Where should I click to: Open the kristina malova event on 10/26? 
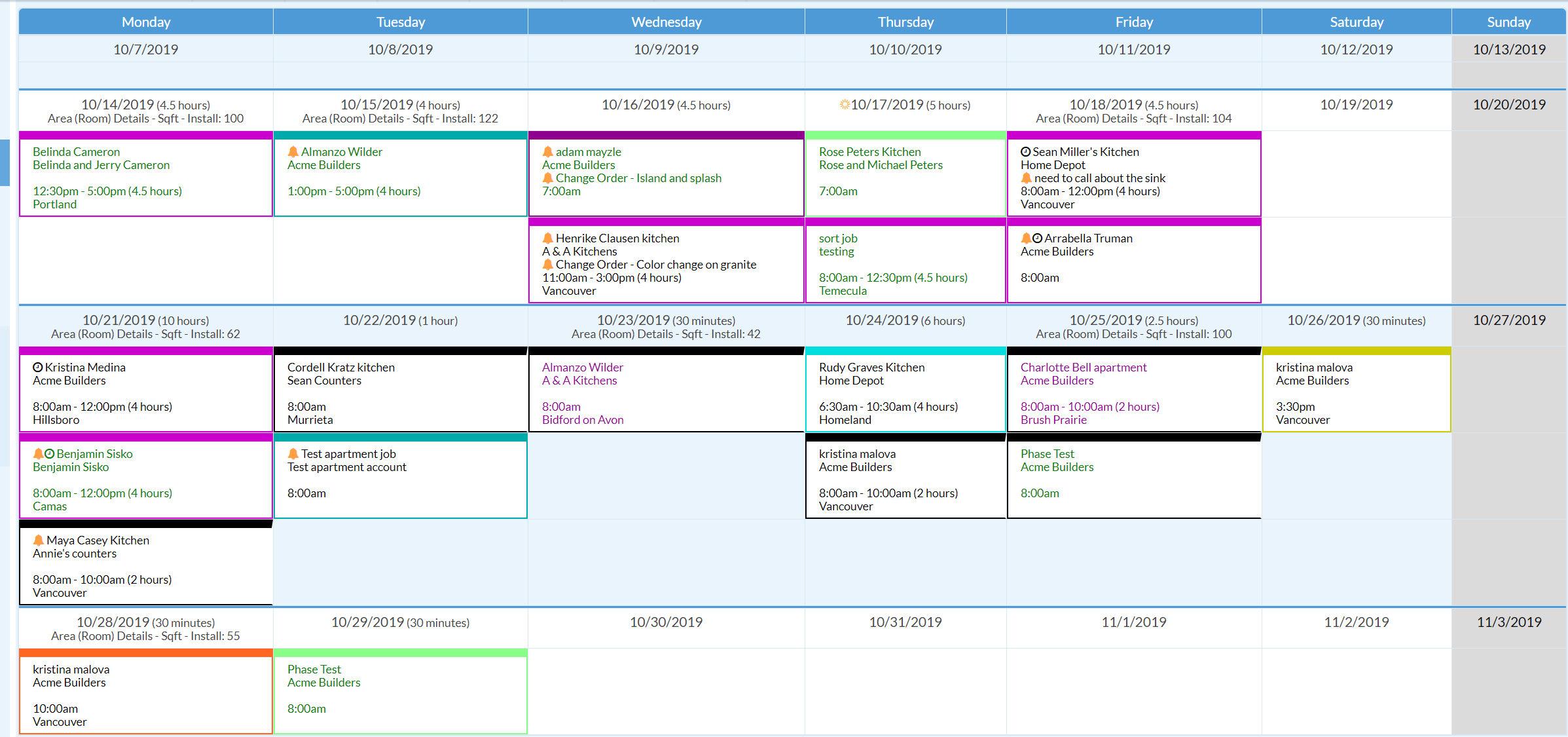[1356, 391]
